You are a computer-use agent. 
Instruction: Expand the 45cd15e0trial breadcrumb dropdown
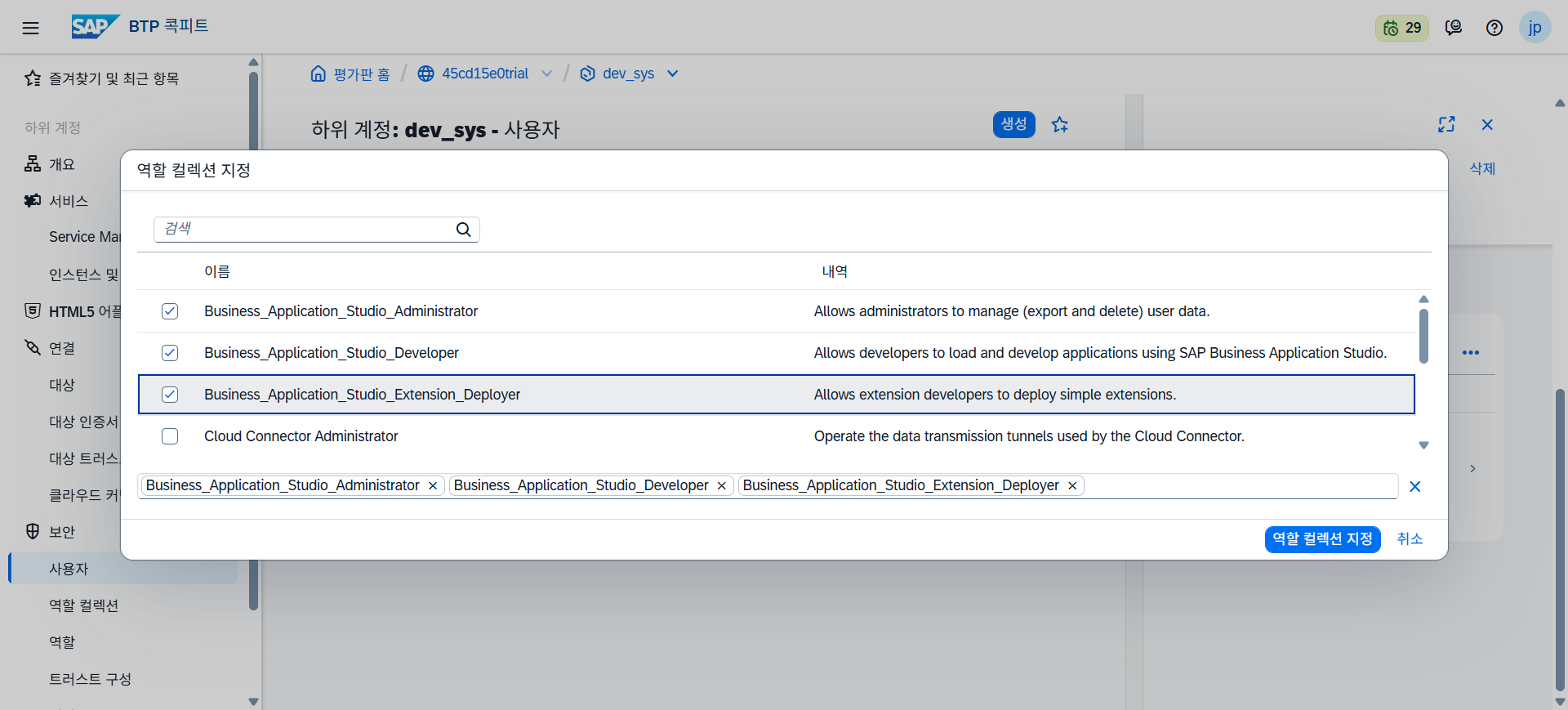pyautogui.click(x=546, y=74)
